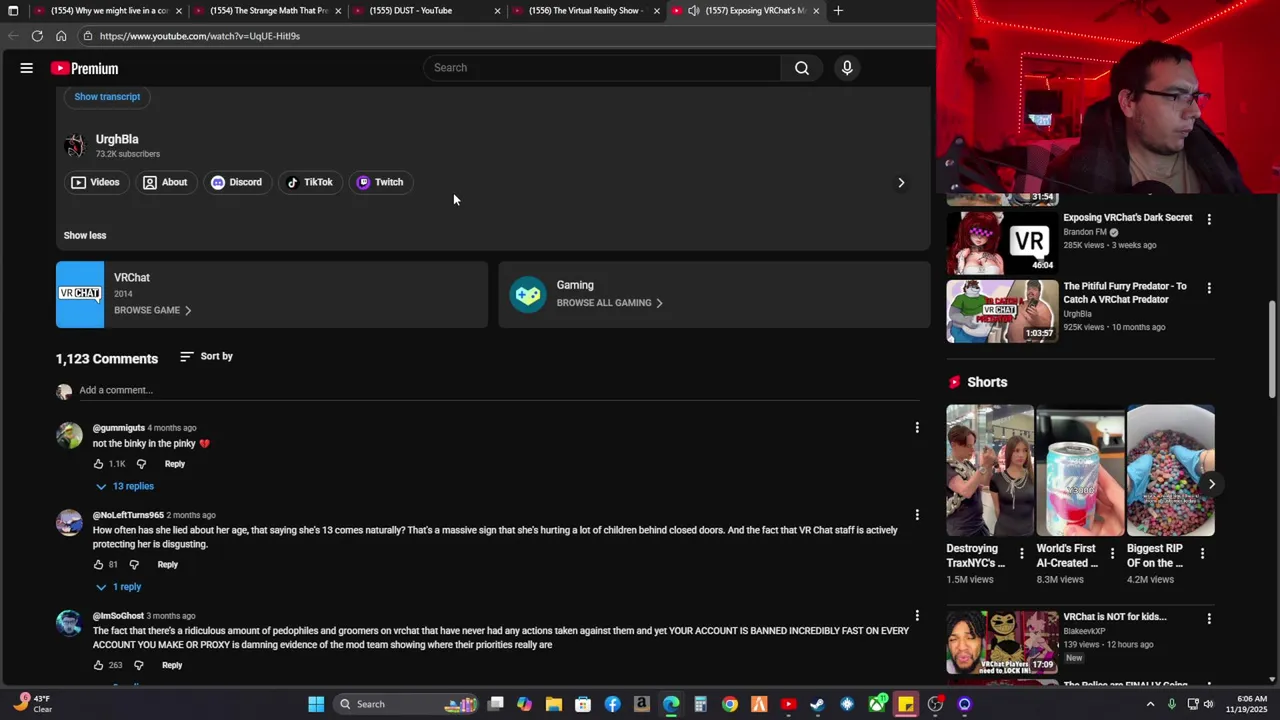Focus the YouTube search box
Viewport: 1280px width, 720px height.
click(x=603, y=68)
